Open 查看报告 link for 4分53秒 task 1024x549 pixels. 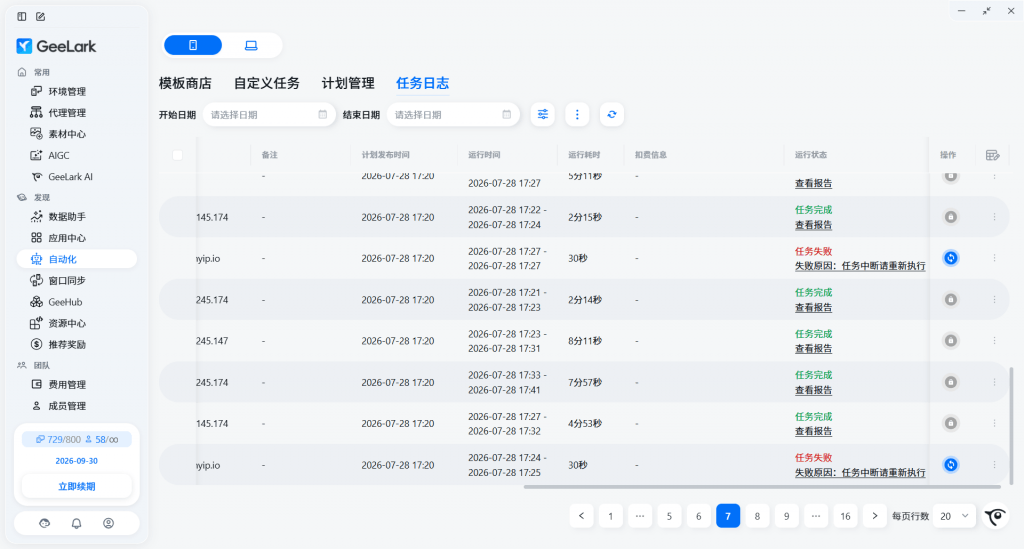click(813, 431)
